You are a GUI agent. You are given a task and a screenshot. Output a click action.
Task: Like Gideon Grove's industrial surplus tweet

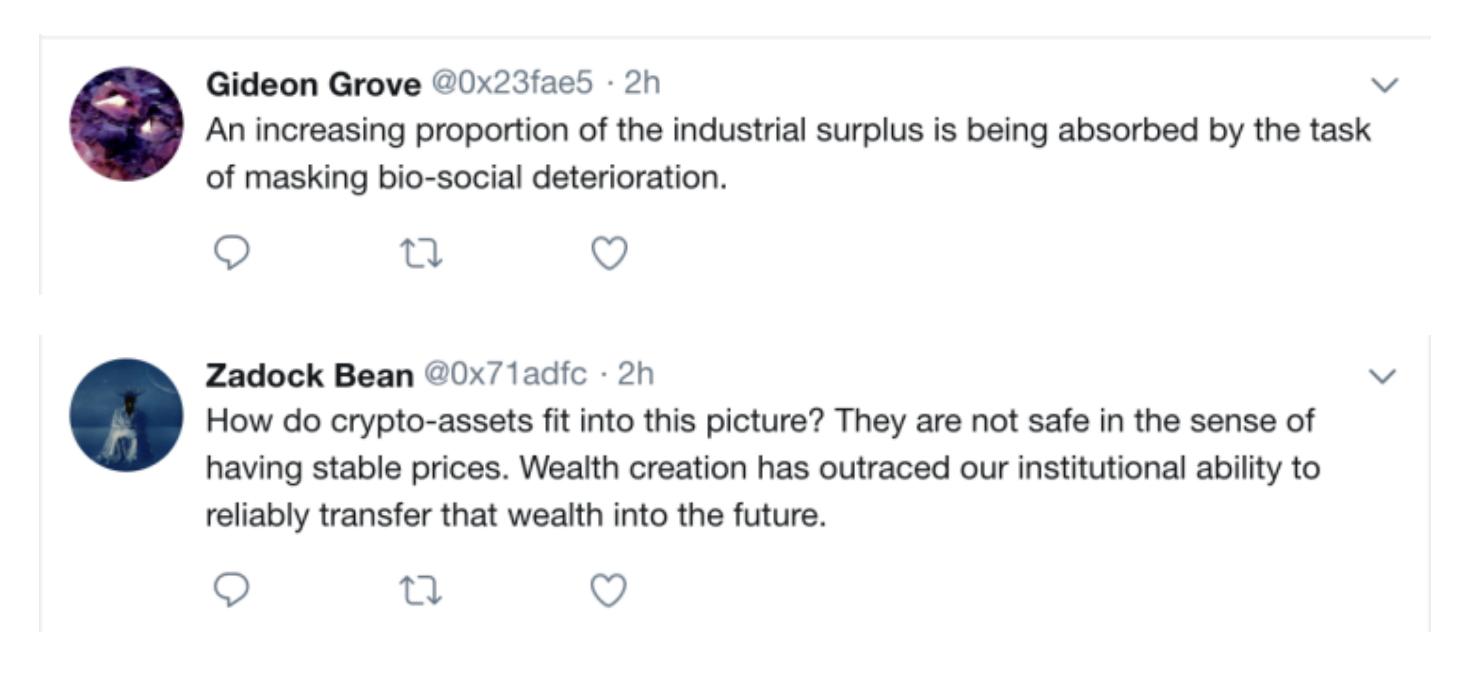pos(609,253)
